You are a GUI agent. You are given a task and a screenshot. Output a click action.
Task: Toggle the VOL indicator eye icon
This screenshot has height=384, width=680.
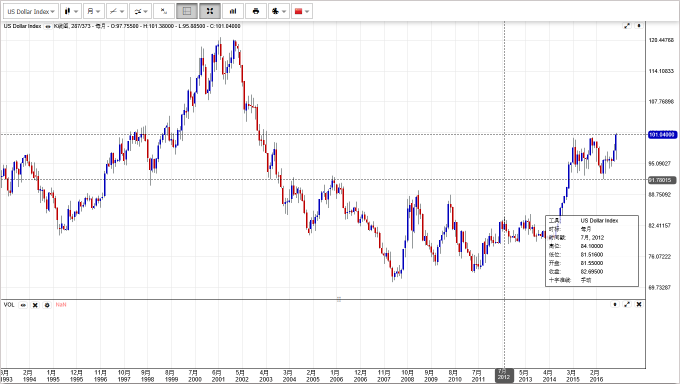click(x=23, y=305)
